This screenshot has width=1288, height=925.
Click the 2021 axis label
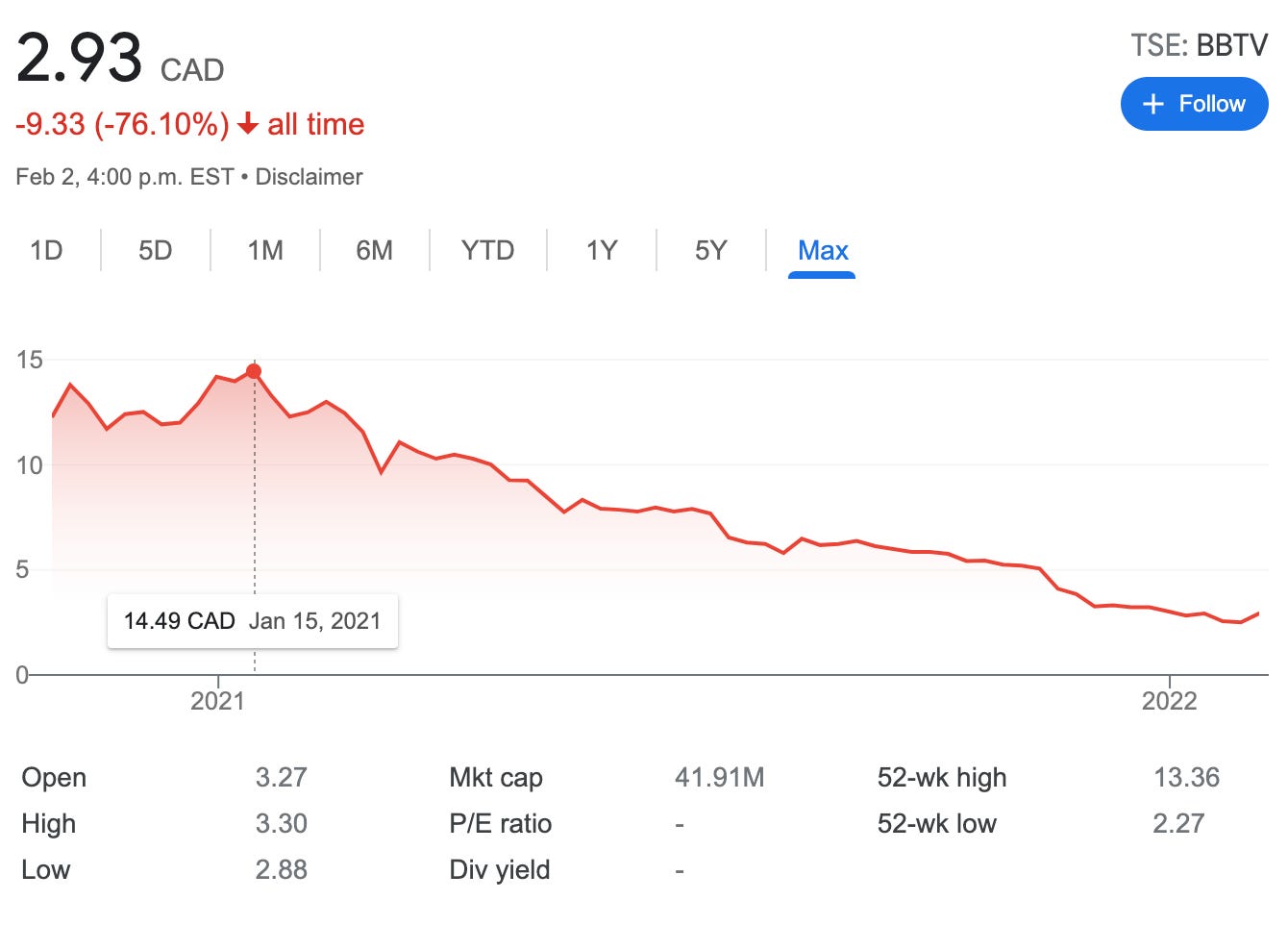click(x=217, y=701)
